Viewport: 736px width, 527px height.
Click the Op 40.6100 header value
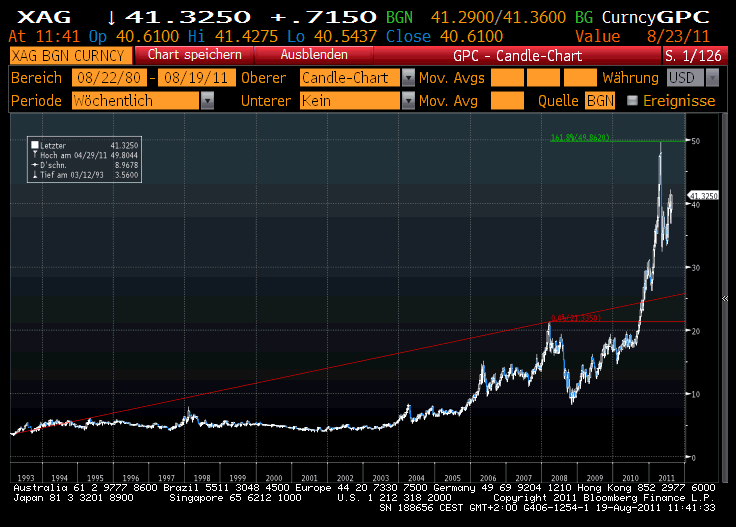[x=134, y=36]
